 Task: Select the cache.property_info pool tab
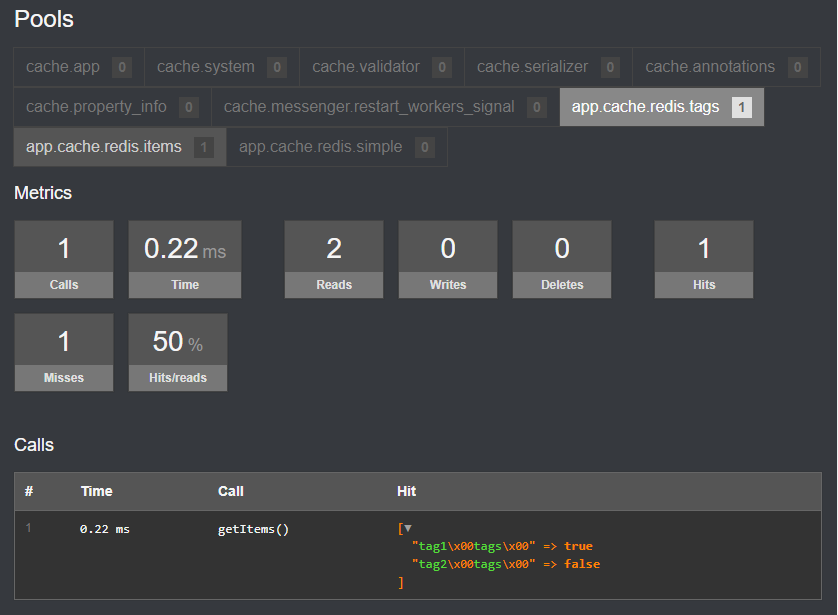112,107
